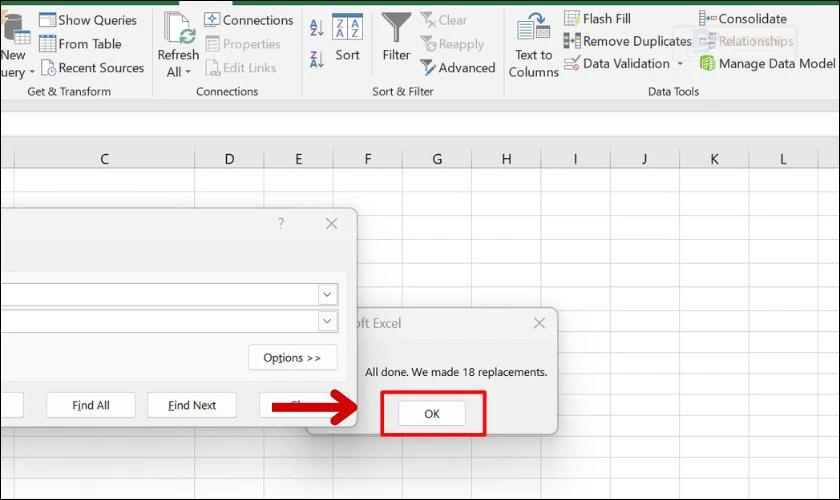Launch Text to Columns wizard
This screenshot has width=840, height=500.
(534, 46)
